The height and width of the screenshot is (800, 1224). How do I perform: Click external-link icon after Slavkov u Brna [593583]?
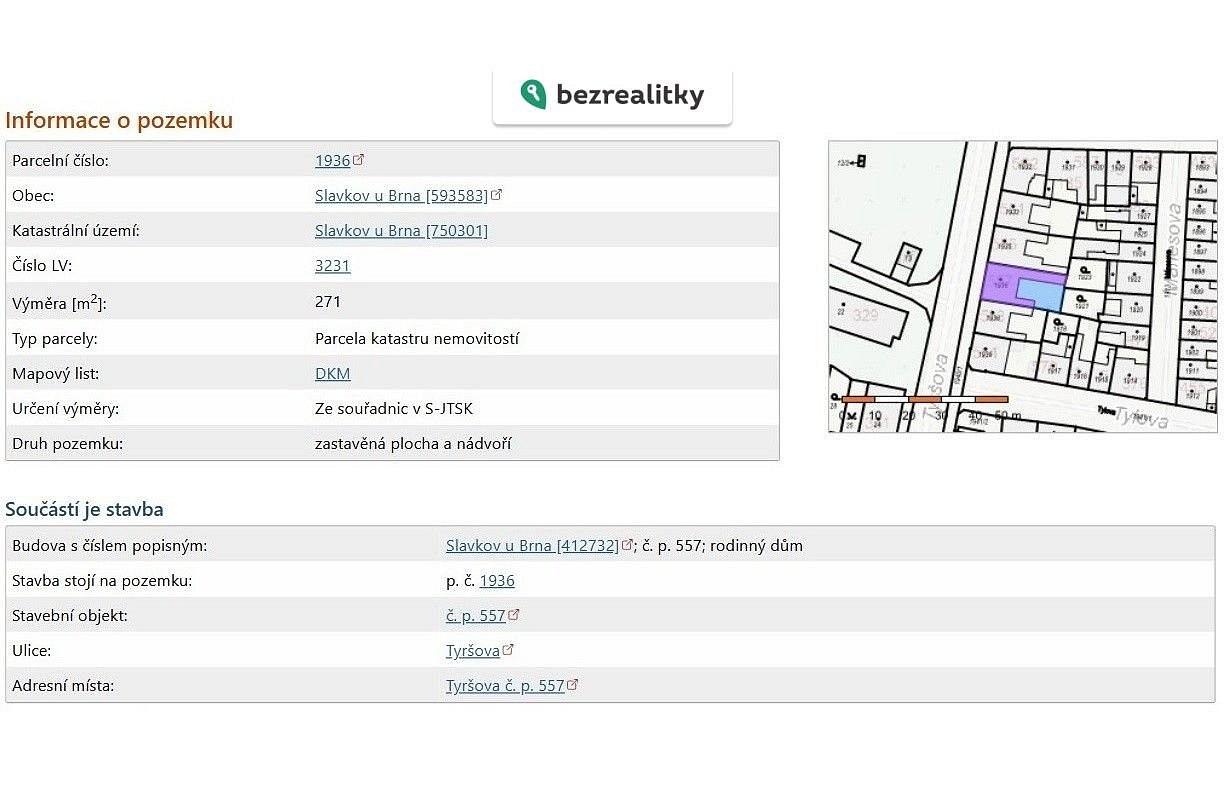click(497, 195)
